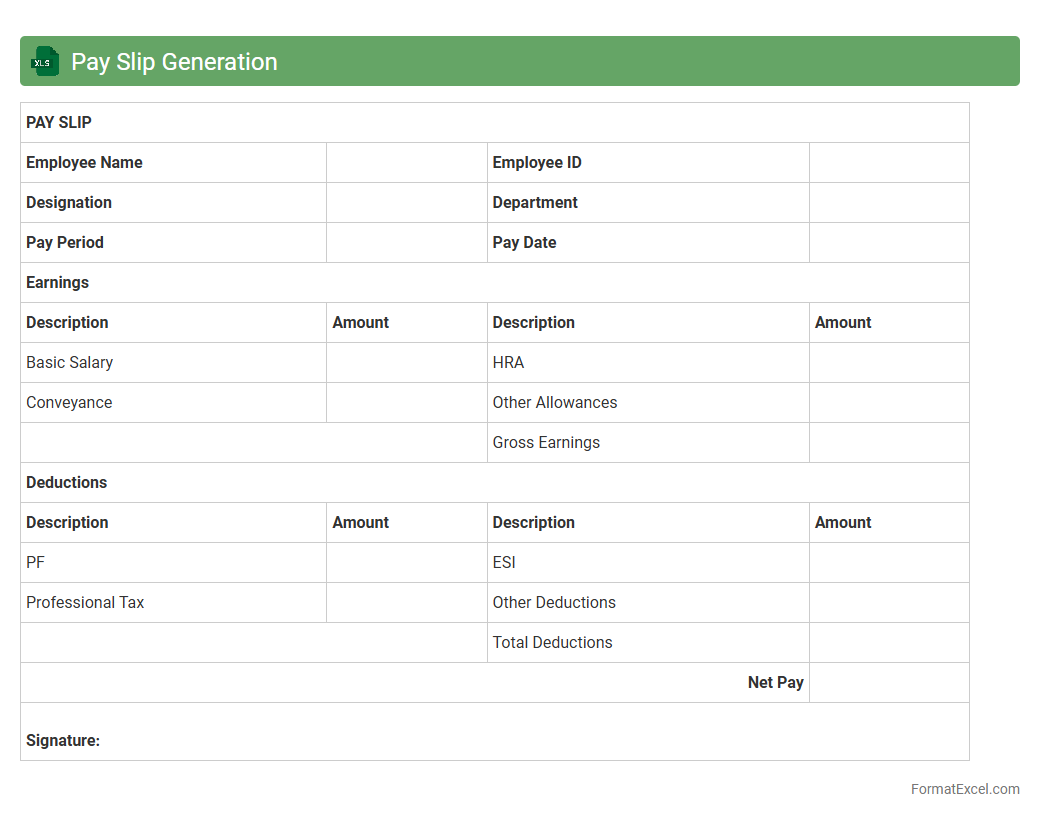
Task: Click the ESI amount cell
Action: [x=888, y=563]
